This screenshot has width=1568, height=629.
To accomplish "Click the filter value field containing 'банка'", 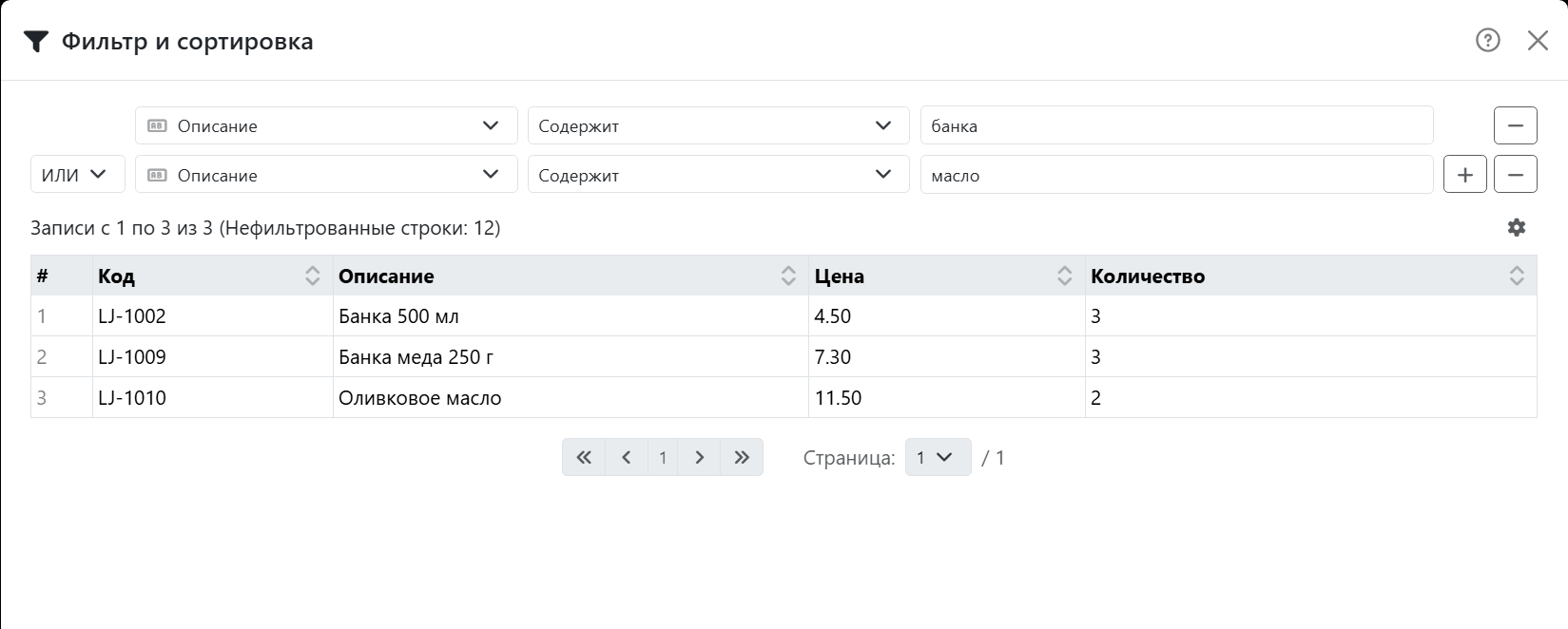I will [1176, 125].
